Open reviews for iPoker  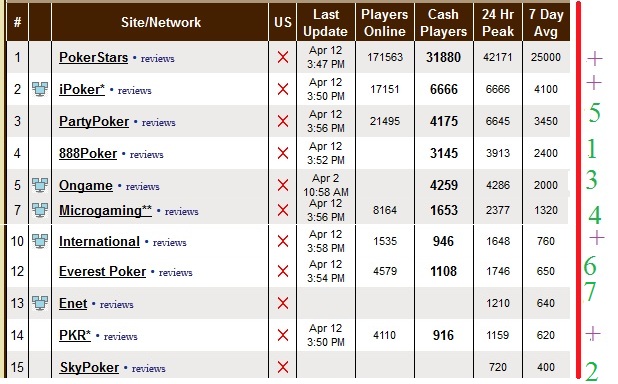click(x=134, y=91)
